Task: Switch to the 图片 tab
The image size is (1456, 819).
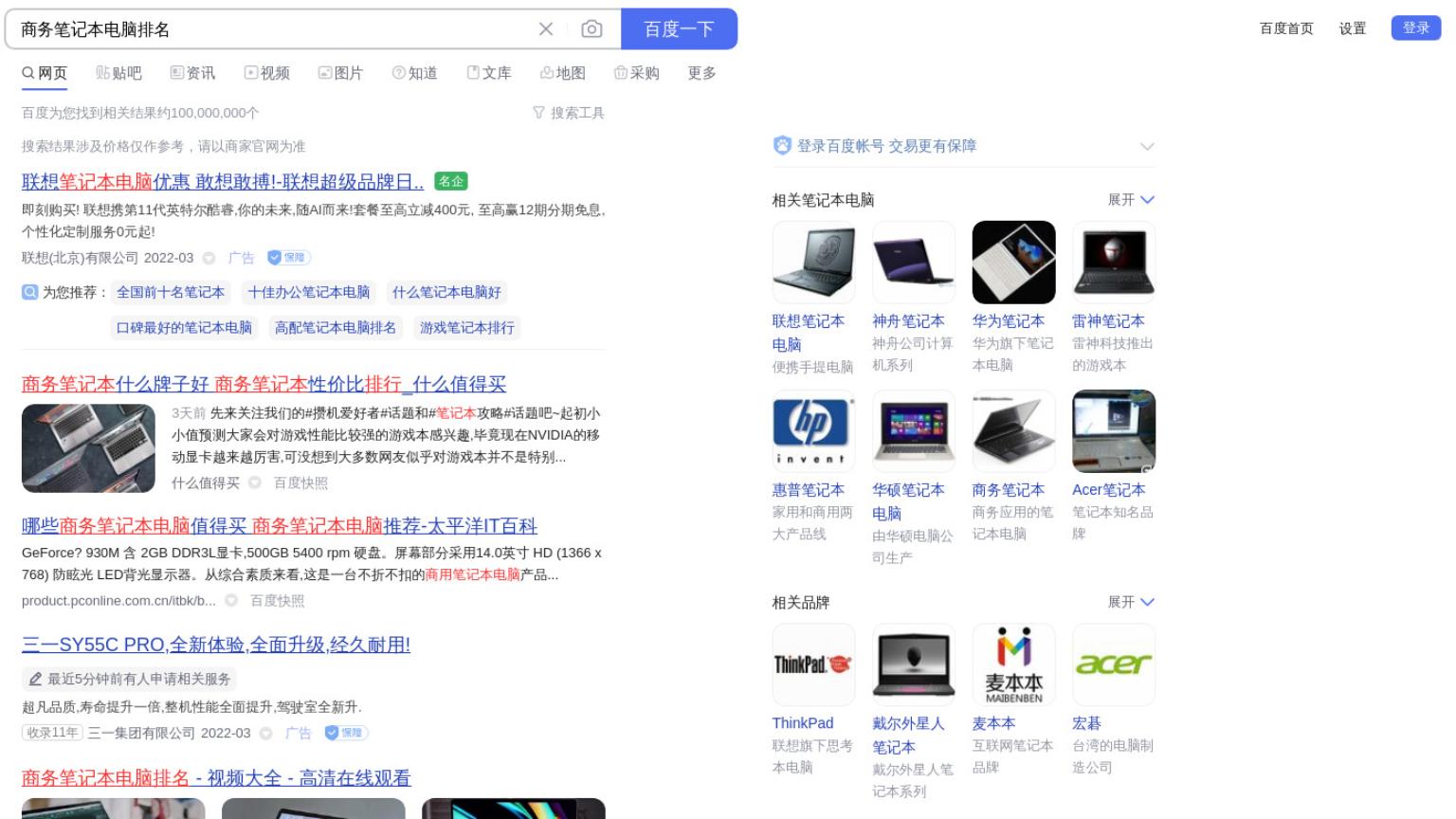Action: 340,73
